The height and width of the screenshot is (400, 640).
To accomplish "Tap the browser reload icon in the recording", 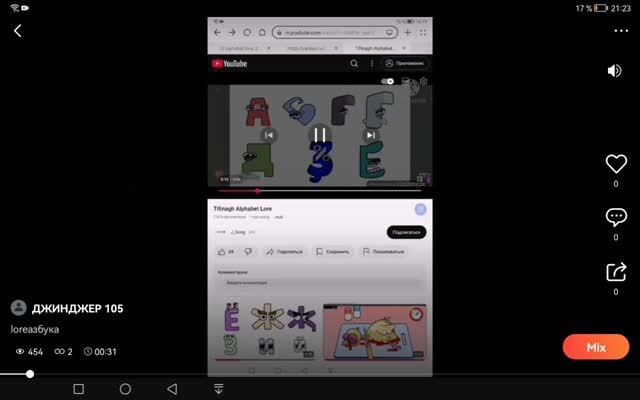I will 247,32.
